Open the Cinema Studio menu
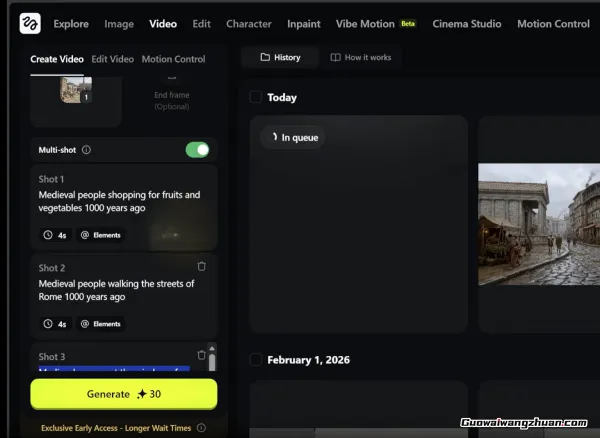This screenshot has height=438, width=600. click(x=468, y=23)
